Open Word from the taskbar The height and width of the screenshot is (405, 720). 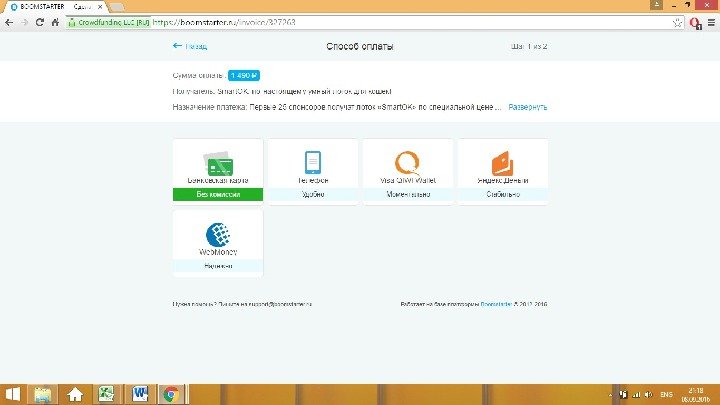point(140,394)
